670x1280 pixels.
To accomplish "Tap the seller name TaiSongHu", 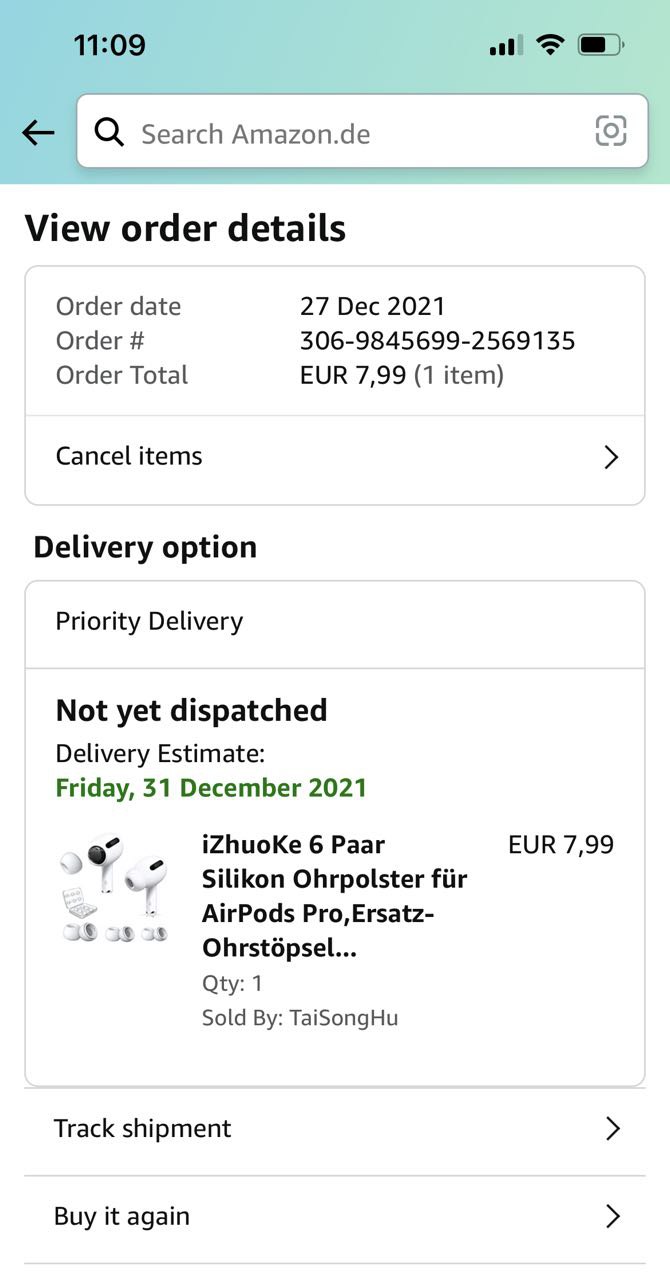I will point(344,1018).
